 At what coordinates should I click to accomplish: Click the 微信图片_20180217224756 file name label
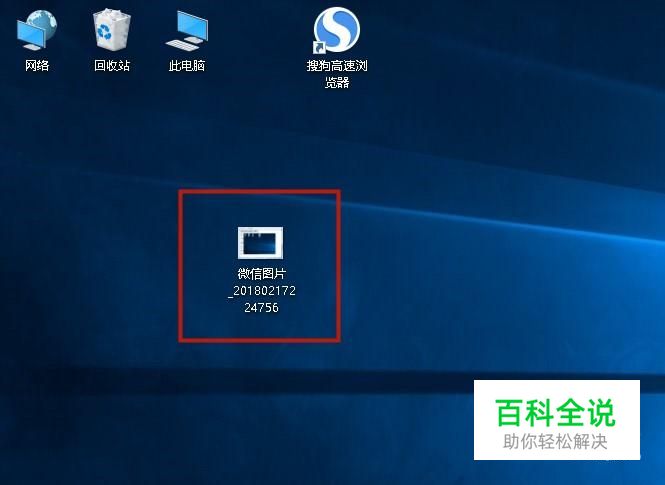[262, 291]
